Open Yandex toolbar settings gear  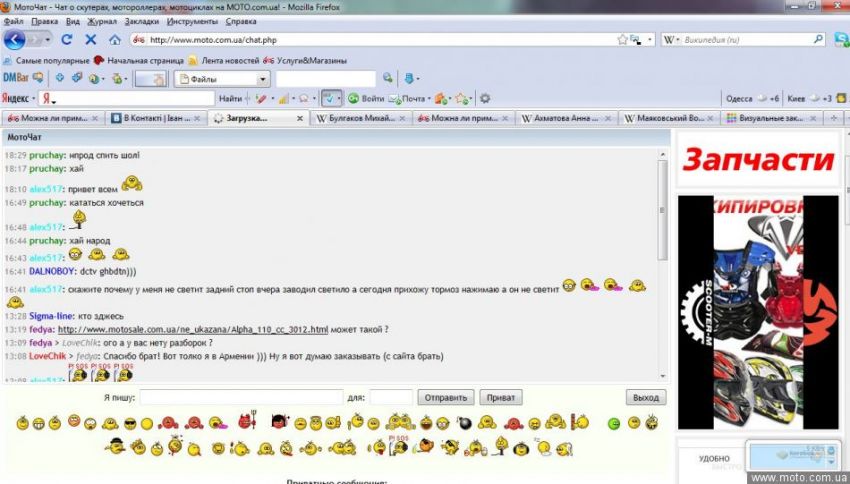(x=485, y=99)
